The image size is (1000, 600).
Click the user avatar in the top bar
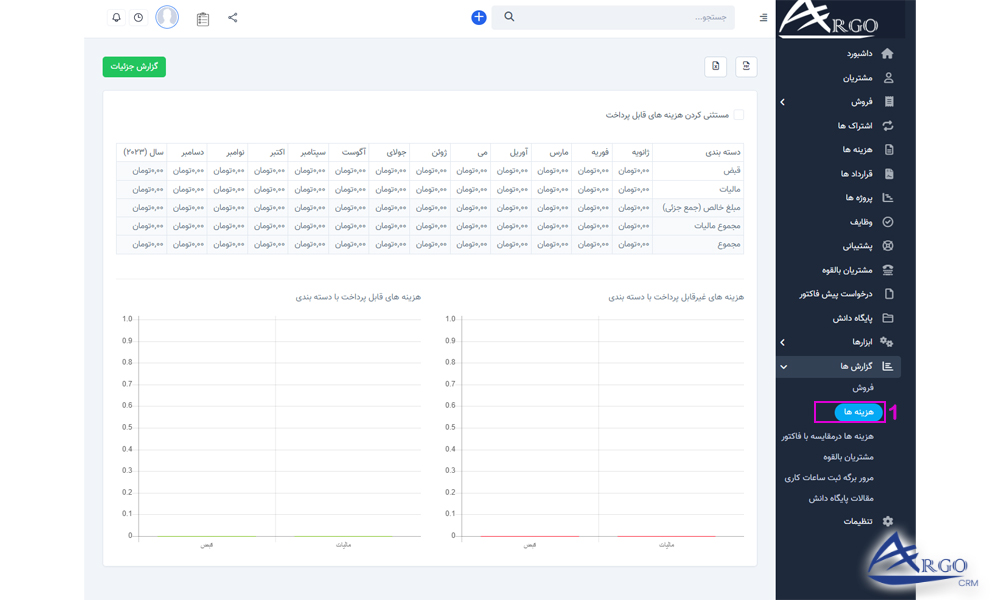167,16
